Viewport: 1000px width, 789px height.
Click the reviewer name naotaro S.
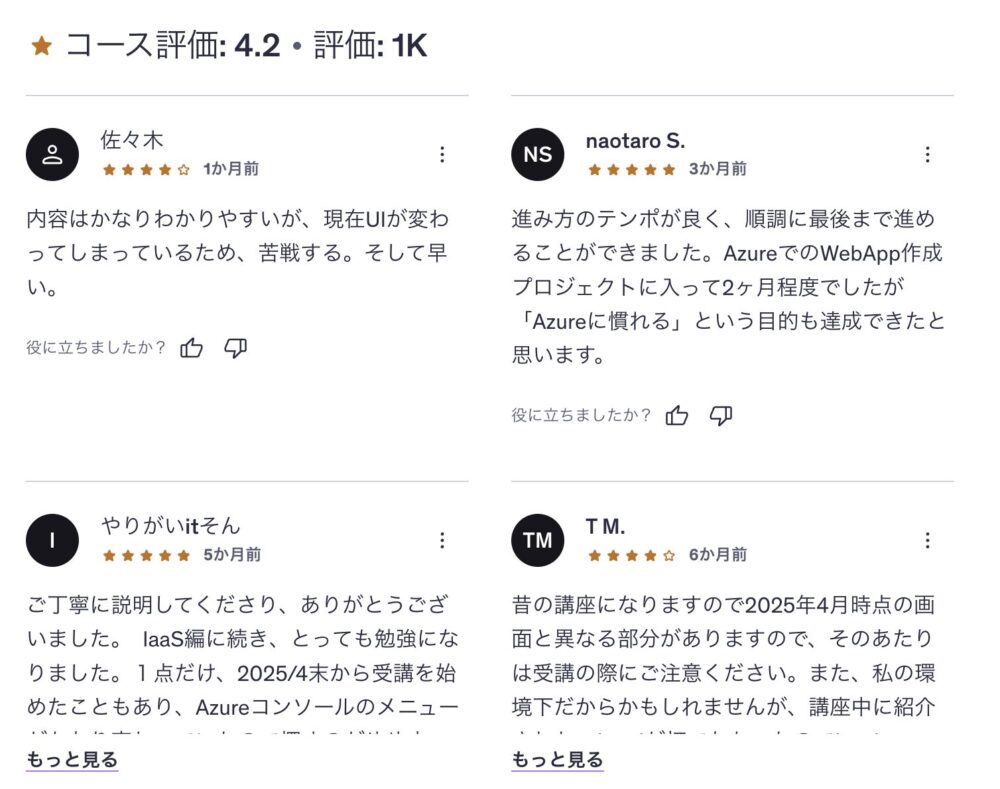pos(635,141)
